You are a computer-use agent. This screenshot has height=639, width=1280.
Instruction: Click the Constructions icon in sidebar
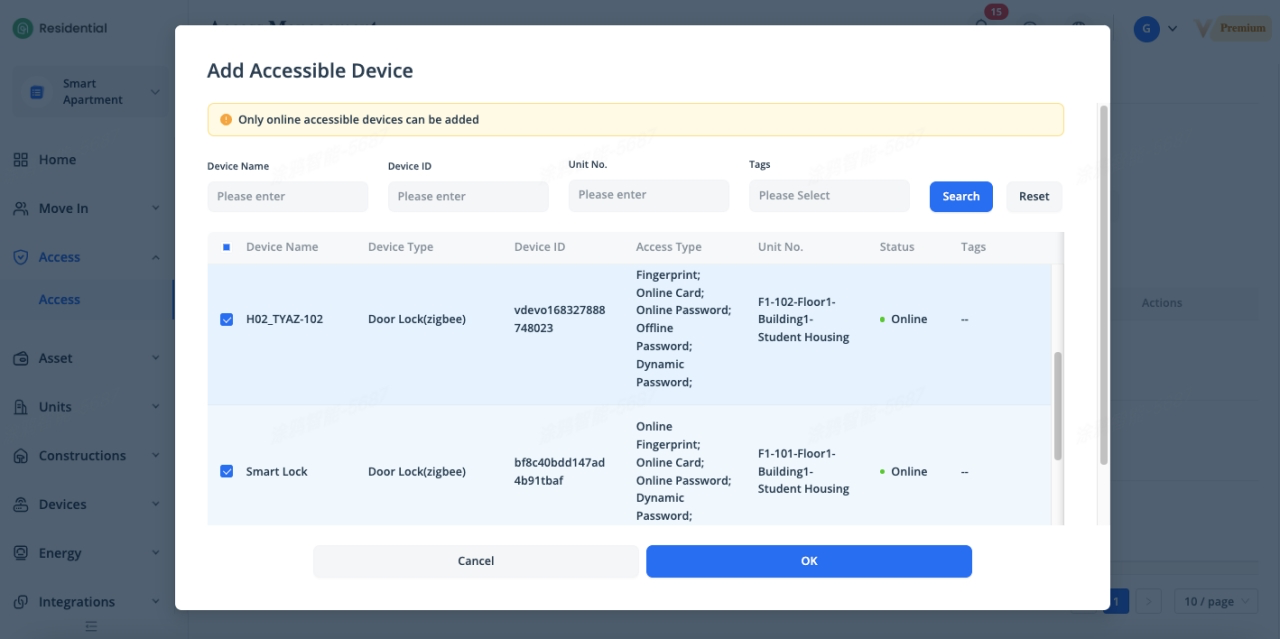[21, 456]
